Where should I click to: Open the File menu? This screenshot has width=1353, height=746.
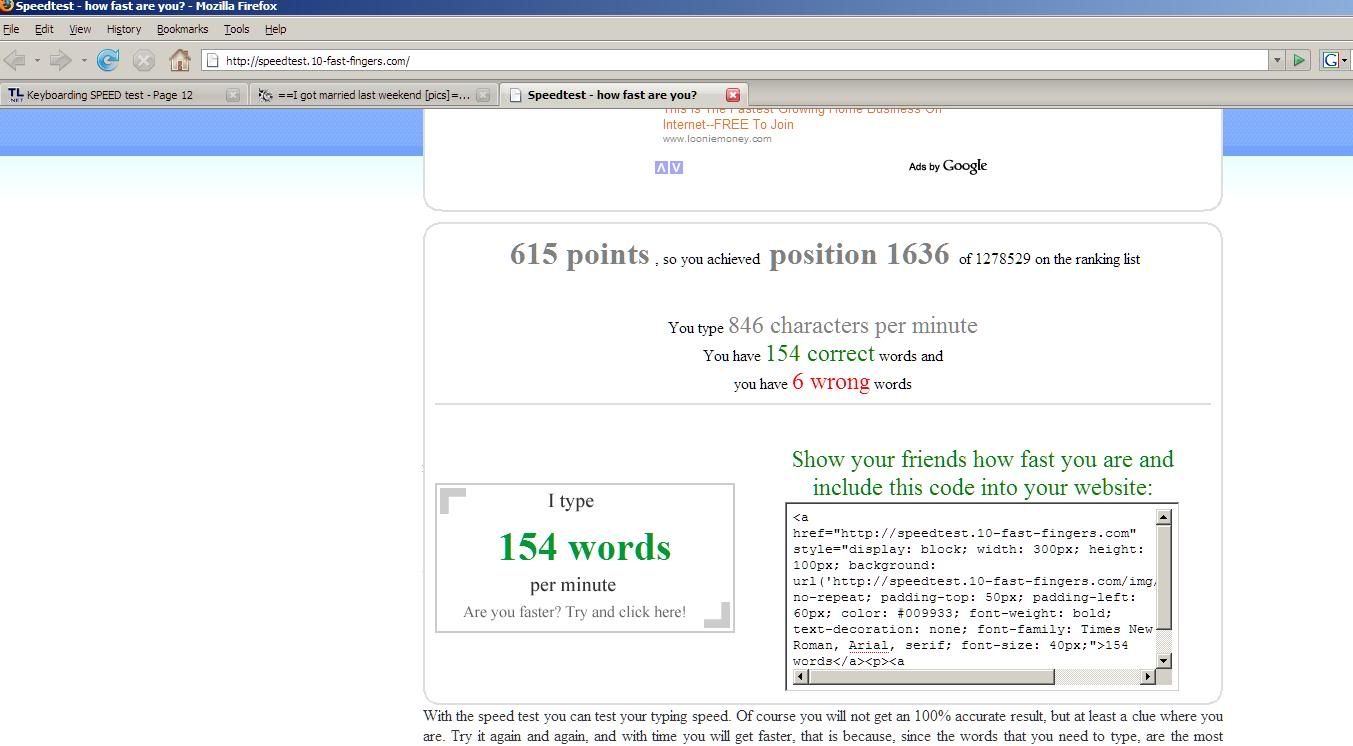pyautogui.click(x=11, y=29)
